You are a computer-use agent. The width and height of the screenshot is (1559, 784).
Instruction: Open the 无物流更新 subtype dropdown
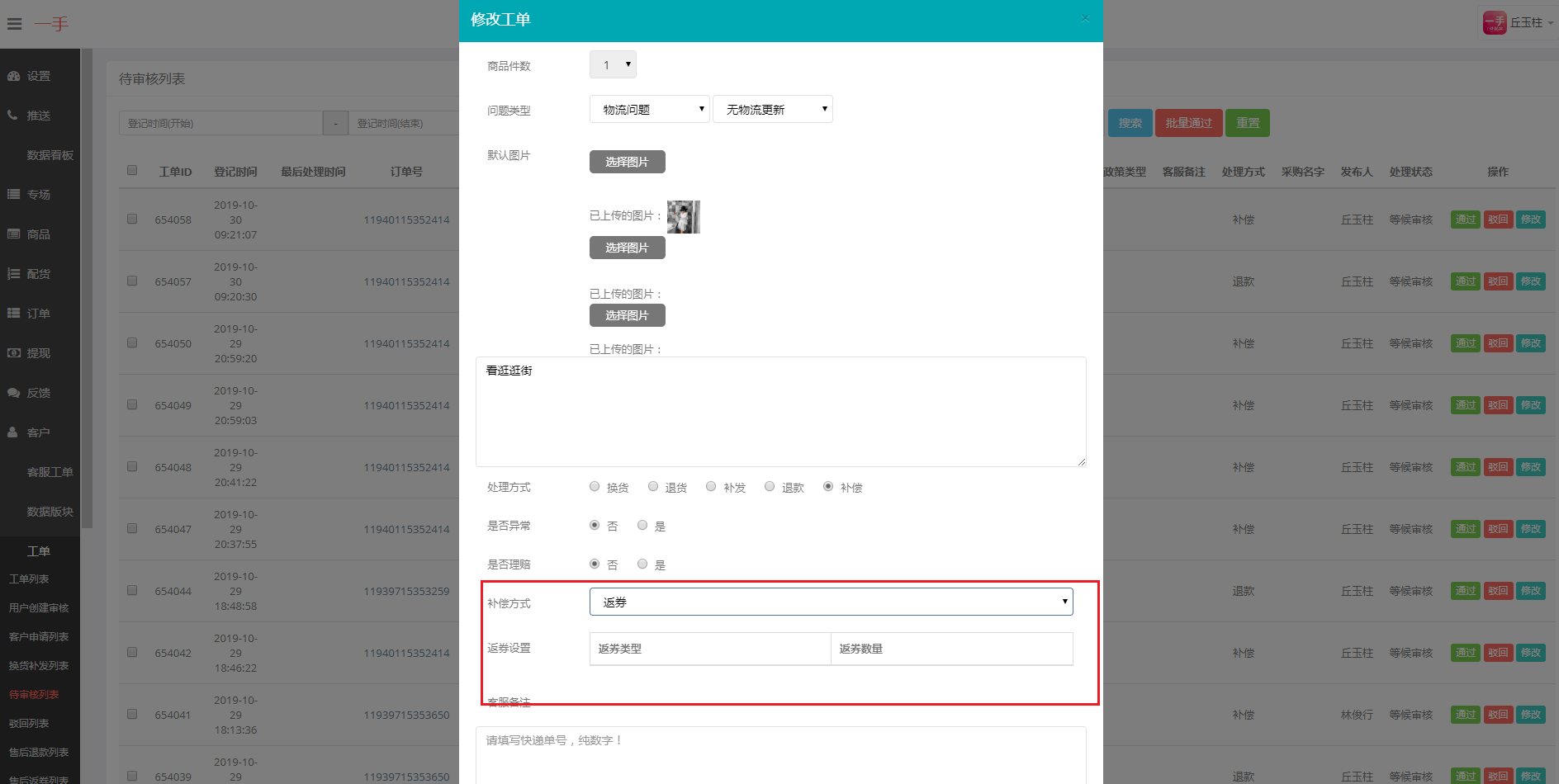click(773, 109)
